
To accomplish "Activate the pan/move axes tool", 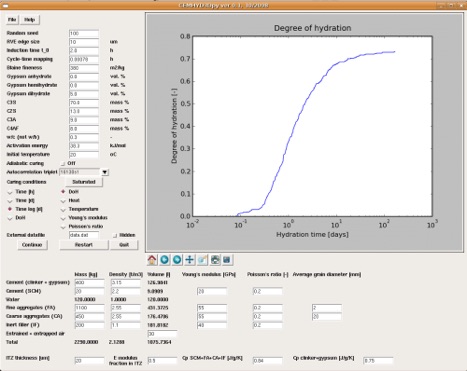I will pyautogui.click(x=190, y=260).
